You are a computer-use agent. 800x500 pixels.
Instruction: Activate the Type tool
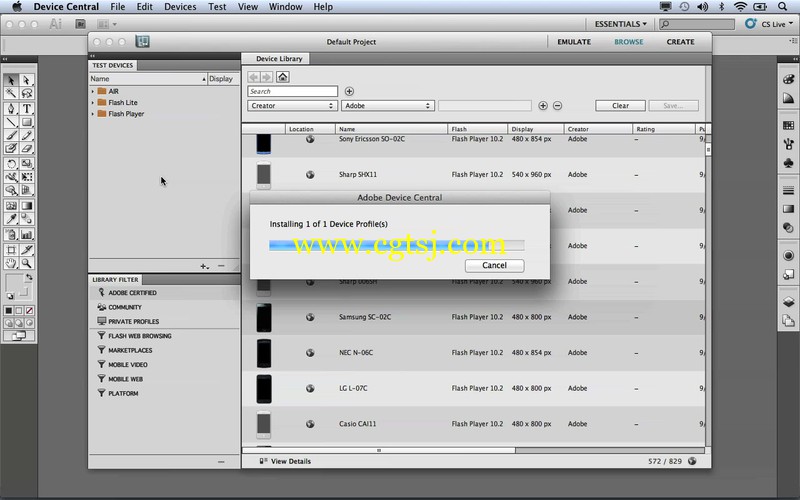[x=27, y=109]
